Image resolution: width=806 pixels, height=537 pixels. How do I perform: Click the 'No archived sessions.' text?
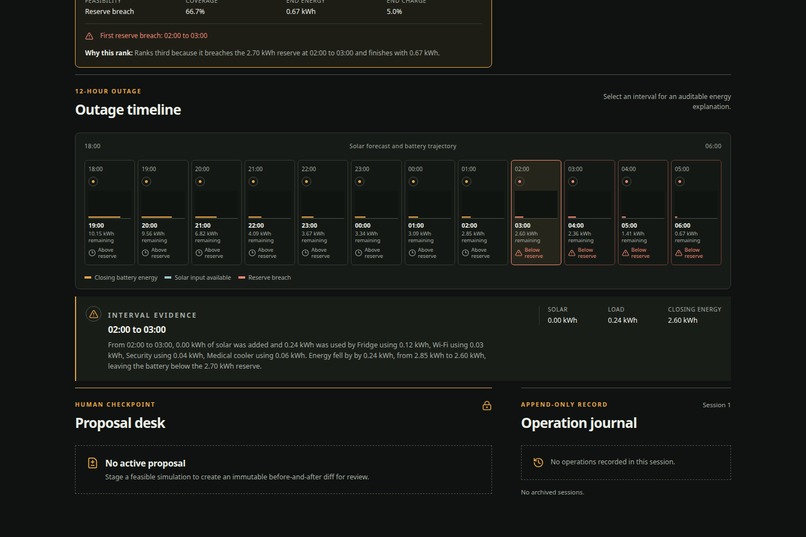553,492
